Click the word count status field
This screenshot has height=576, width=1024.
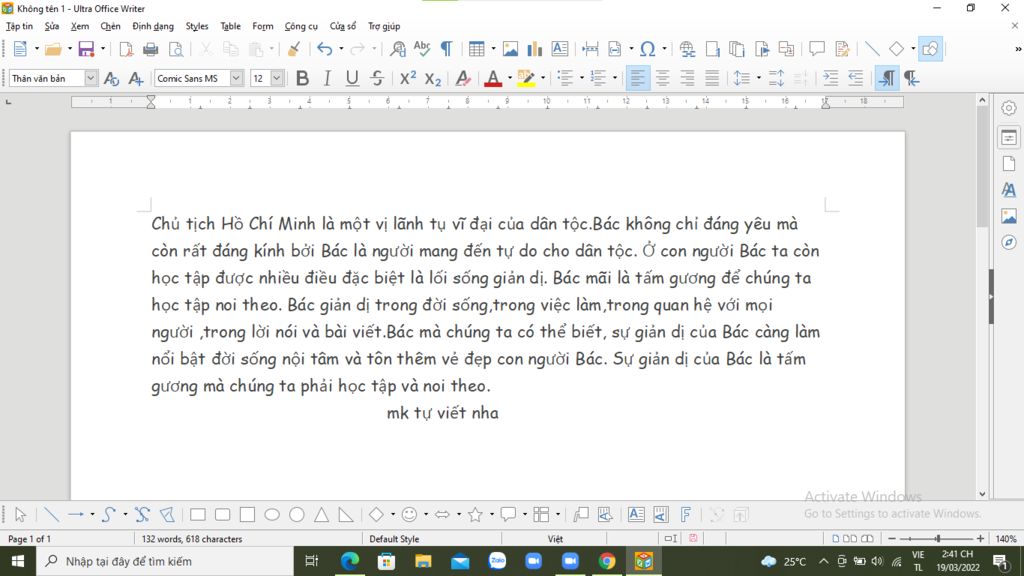192,539
